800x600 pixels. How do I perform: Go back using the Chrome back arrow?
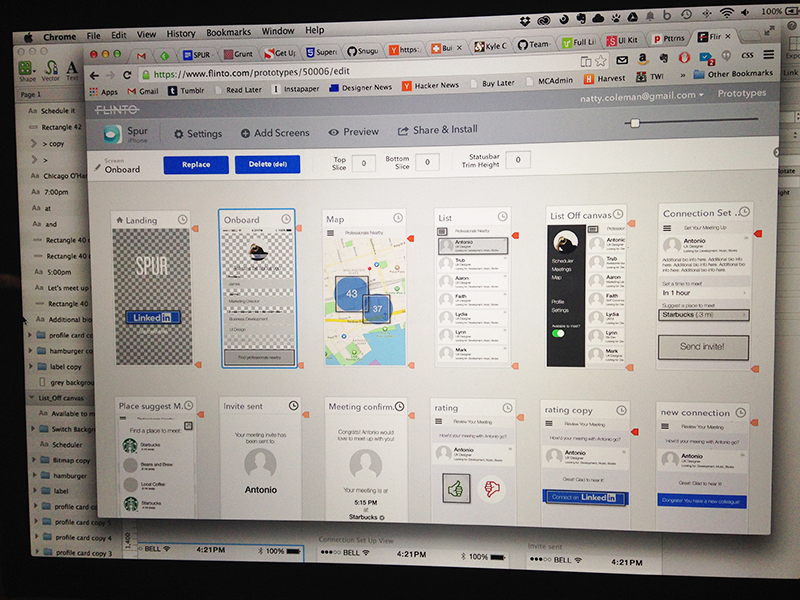click(x=94, y=76)
